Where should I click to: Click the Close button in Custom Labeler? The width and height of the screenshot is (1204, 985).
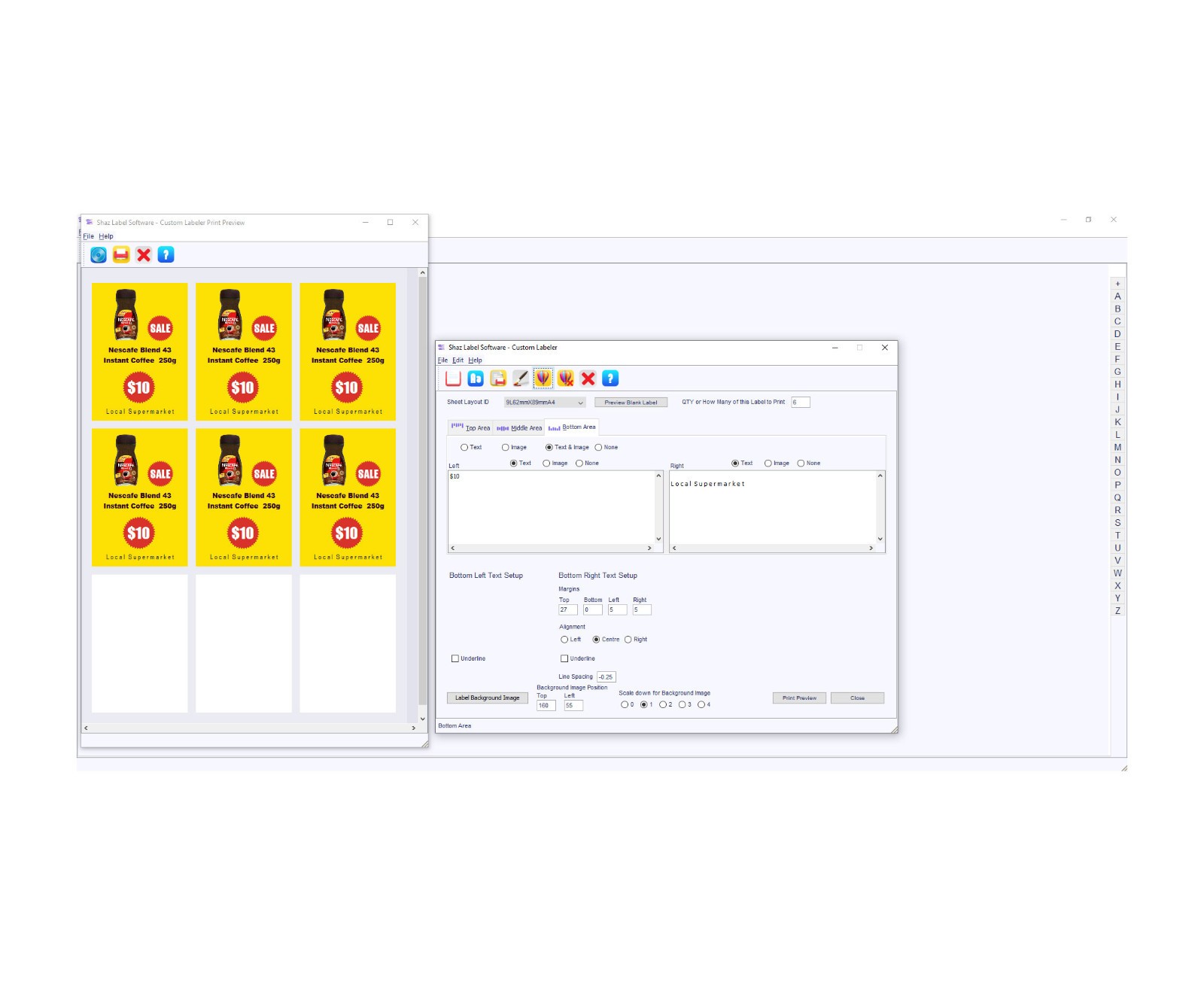tap(857, 698)
